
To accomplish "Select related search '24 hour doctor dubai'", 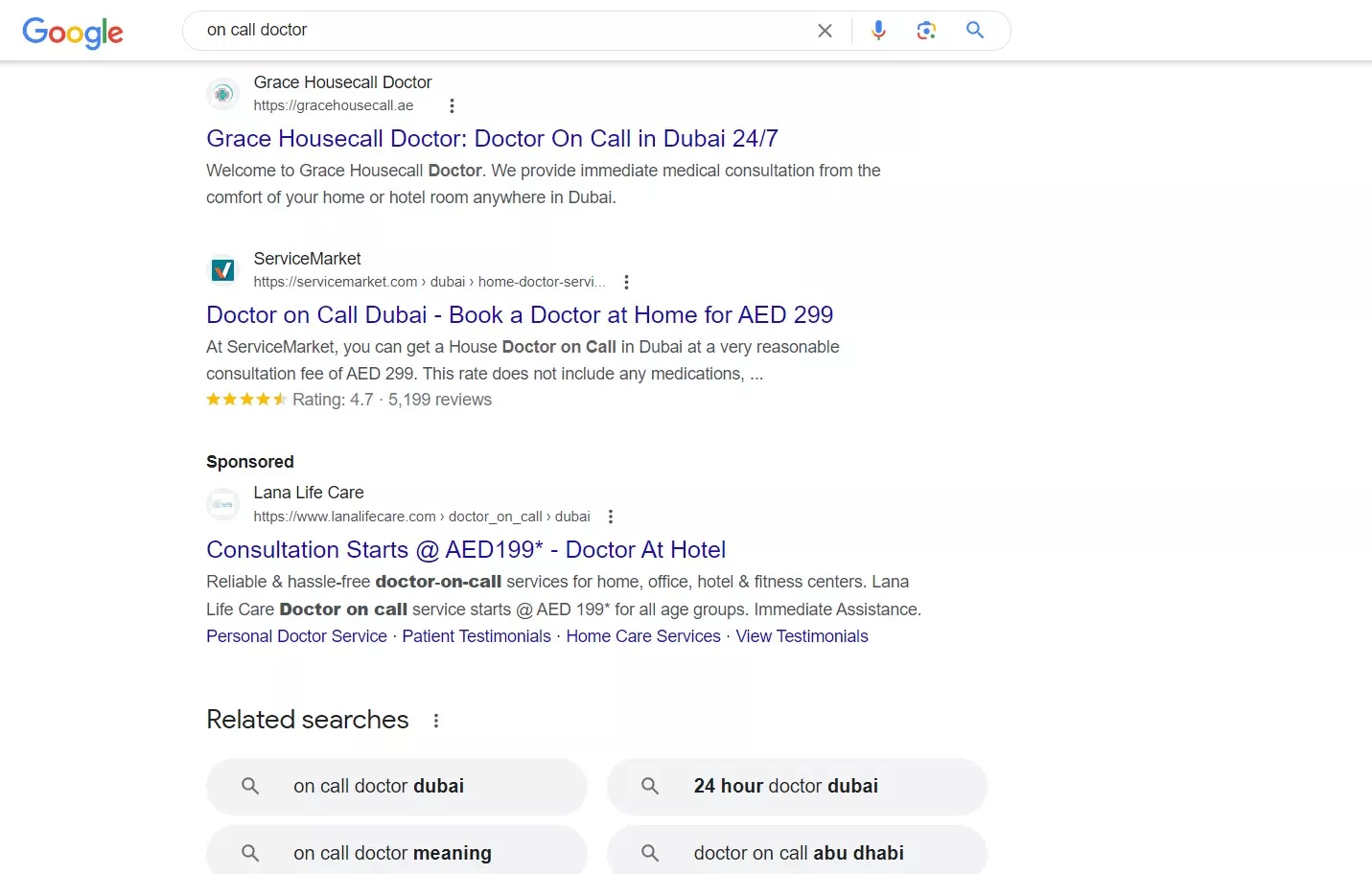I will click(x=797, y=787).
